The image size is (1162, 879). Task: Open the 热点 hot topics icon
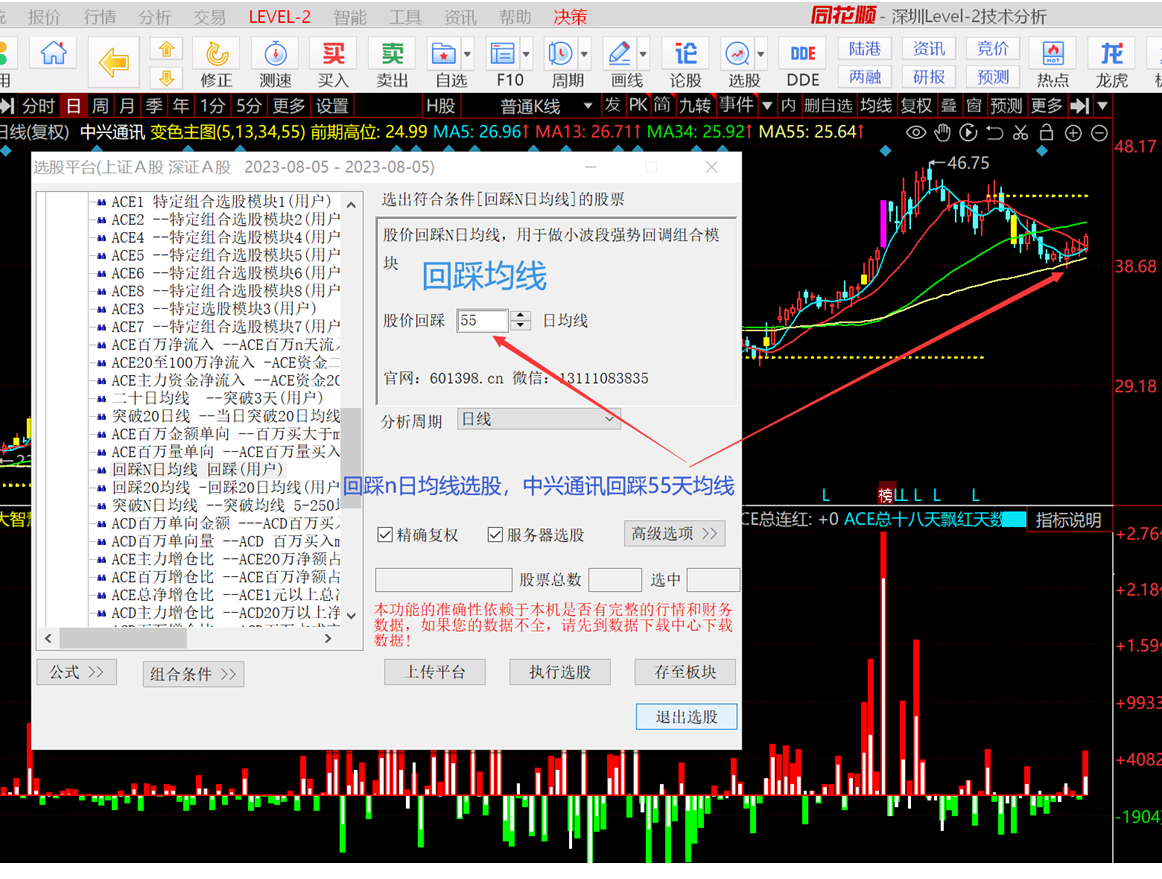click(1053, 63)
